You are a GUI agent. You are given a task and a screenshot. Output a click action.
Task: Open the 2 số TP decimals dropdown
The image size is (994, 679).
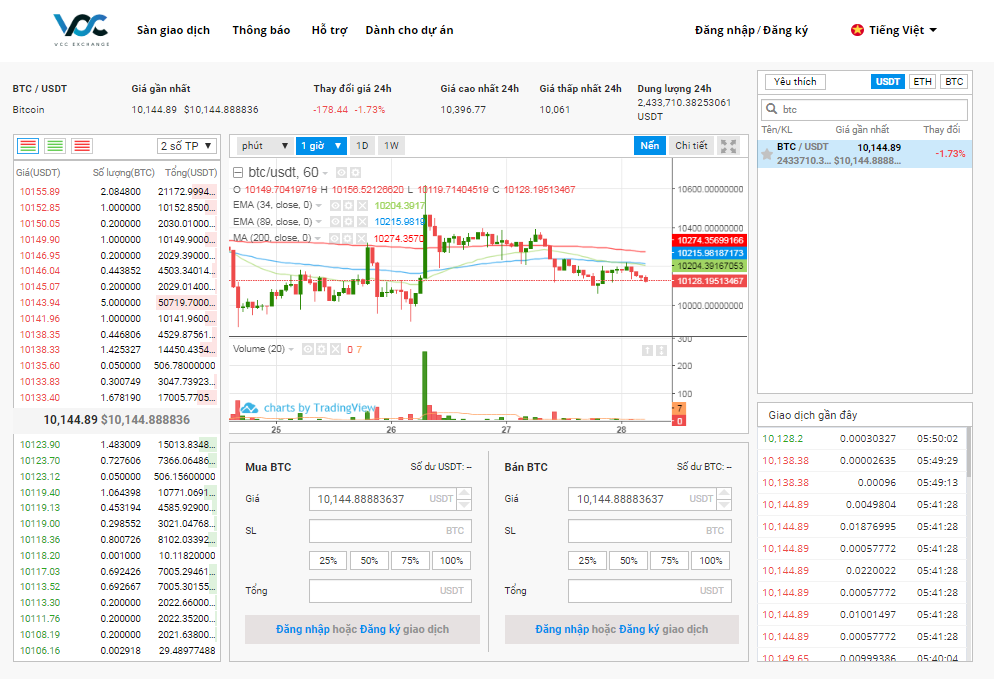click(186, 146)
